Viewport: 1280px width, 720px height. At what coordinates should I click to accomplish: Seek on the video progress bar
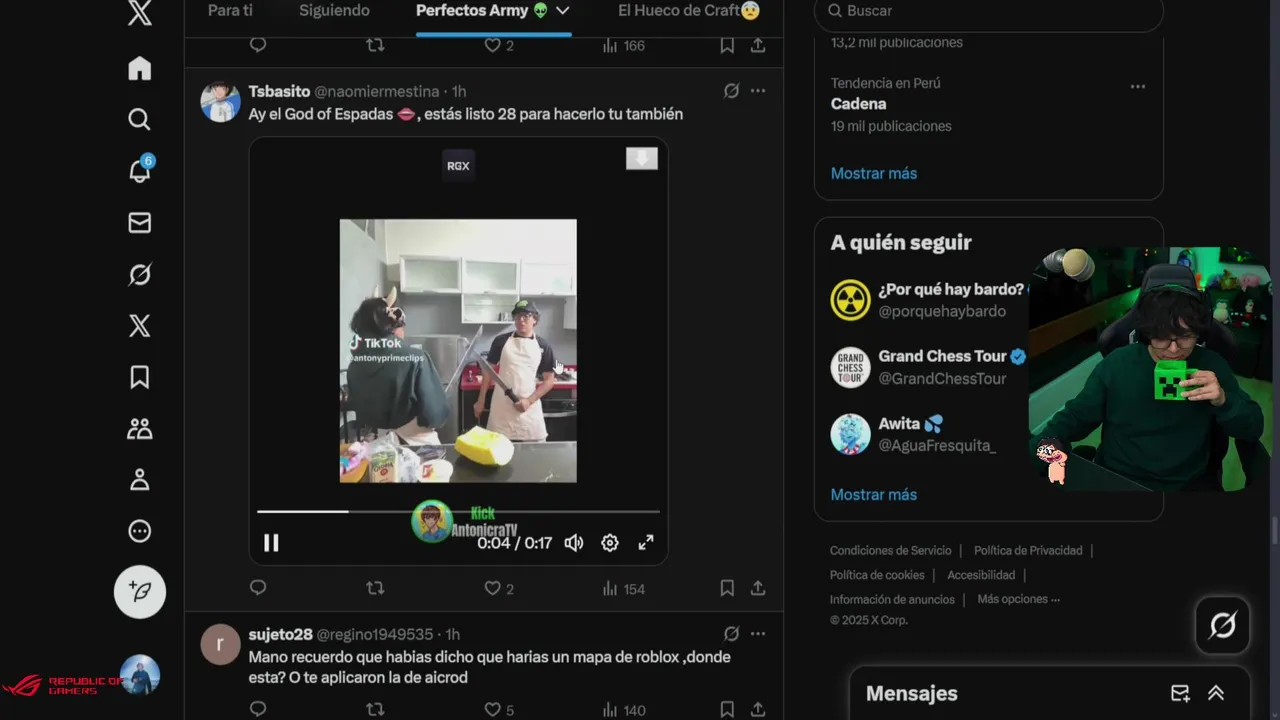(x=458, y=512)
